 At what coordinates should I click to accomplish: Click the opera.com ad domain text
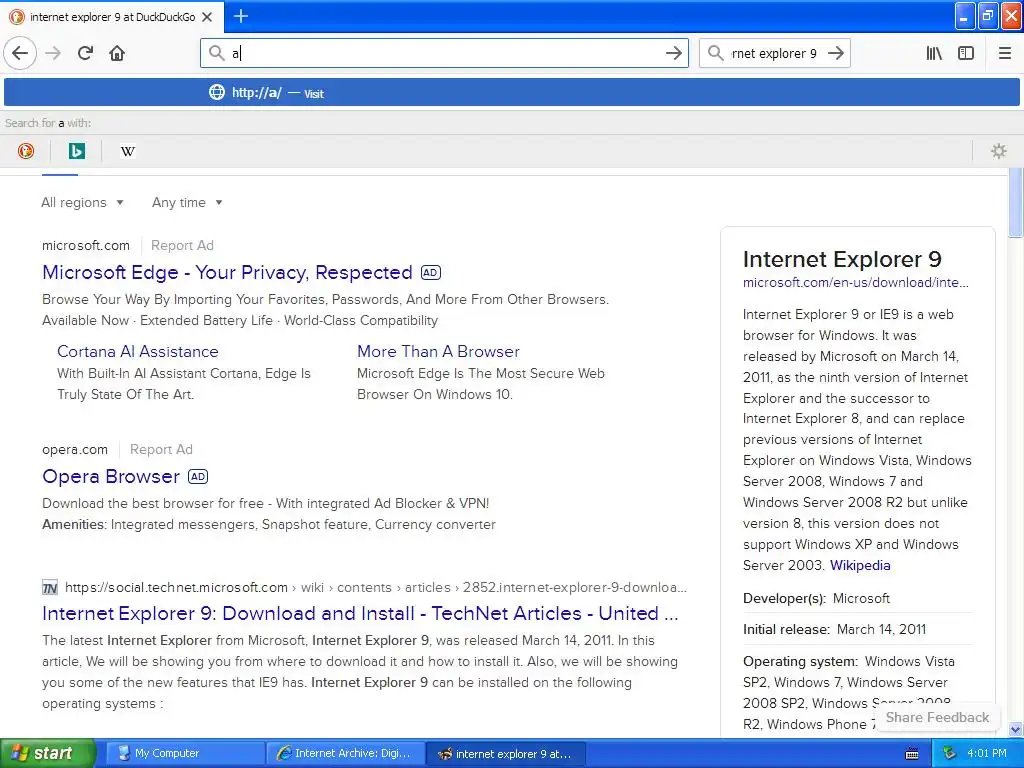point(75,449)
